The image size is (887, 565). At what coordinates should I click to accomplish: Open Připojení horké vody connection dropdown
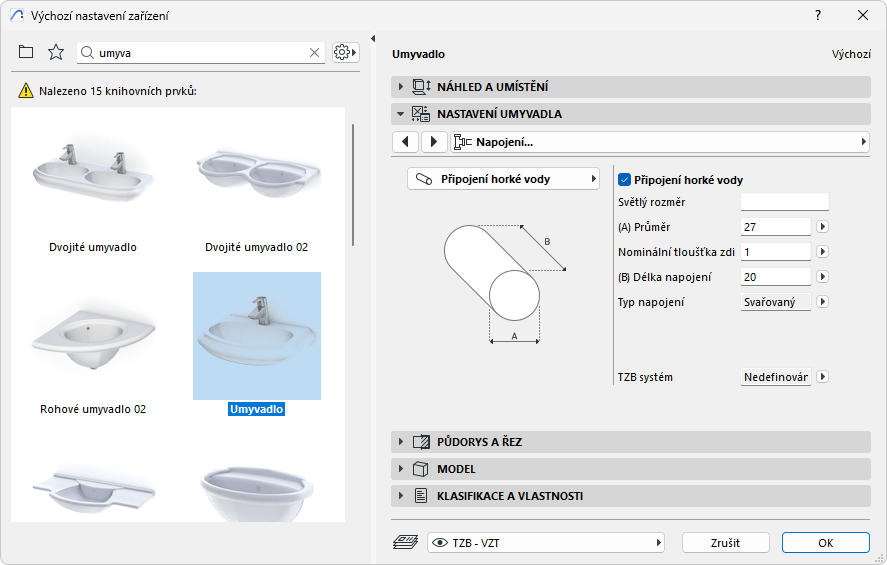[503, 179]
